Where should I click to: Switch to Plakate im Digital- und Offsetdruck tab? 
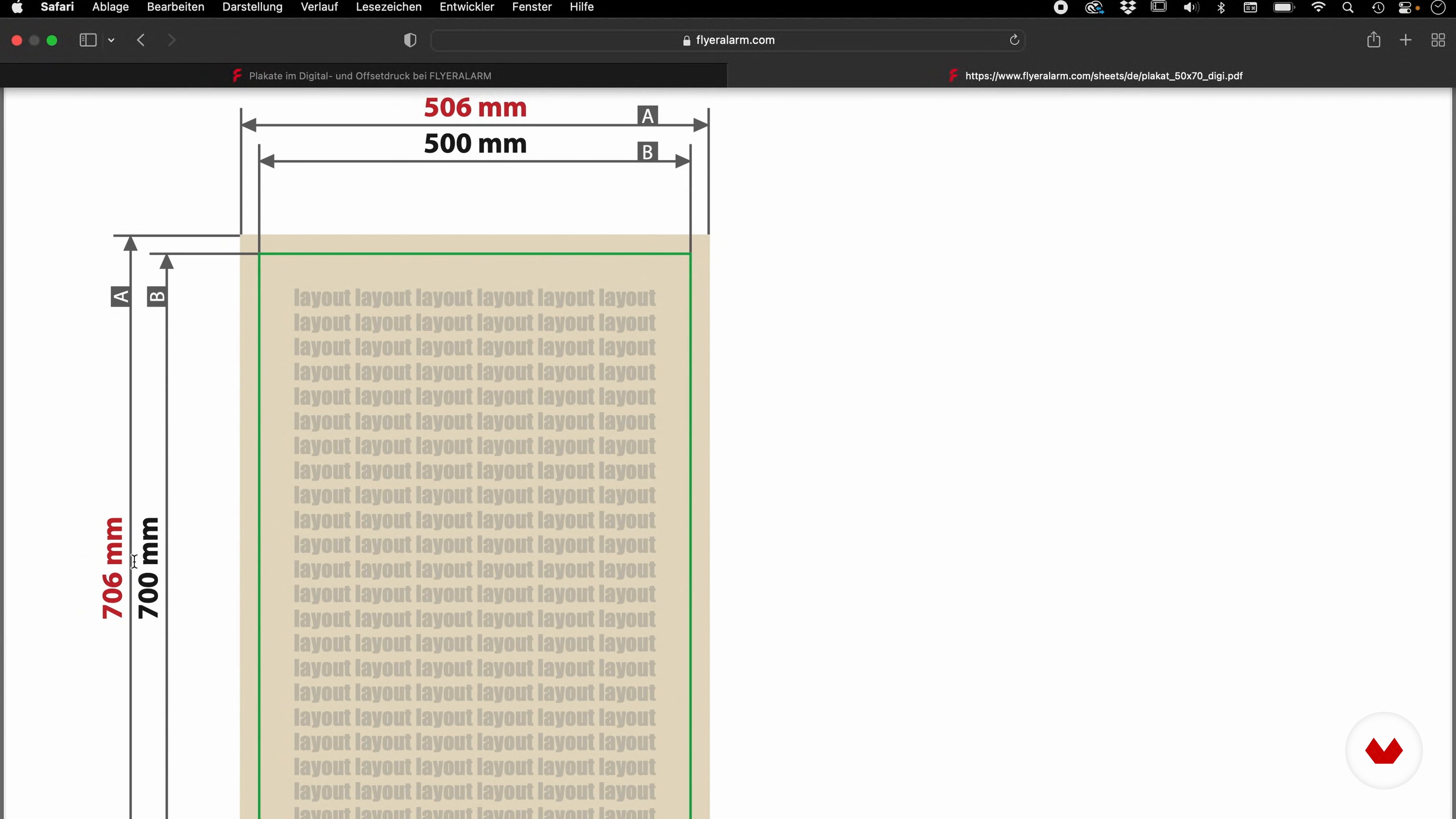point(363,76)
